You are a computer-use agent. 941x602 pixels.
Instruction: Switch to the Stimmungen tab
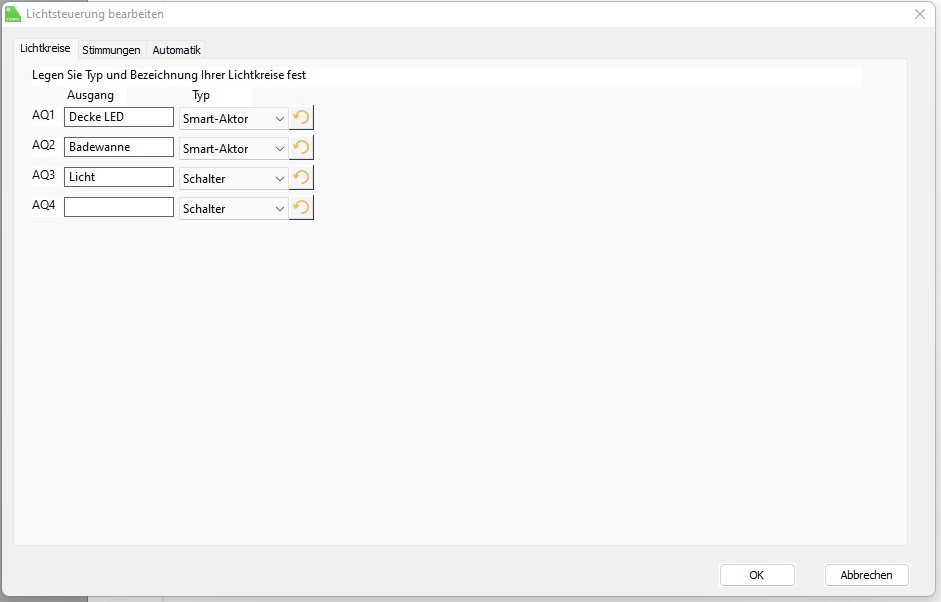coord(111,50)
